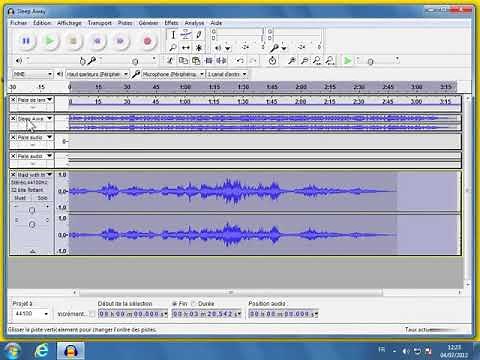This screenshot has height=360, width=480.
Task: Click the Trim audio icon
Action: pyautogui.click(x=209, y=61)
